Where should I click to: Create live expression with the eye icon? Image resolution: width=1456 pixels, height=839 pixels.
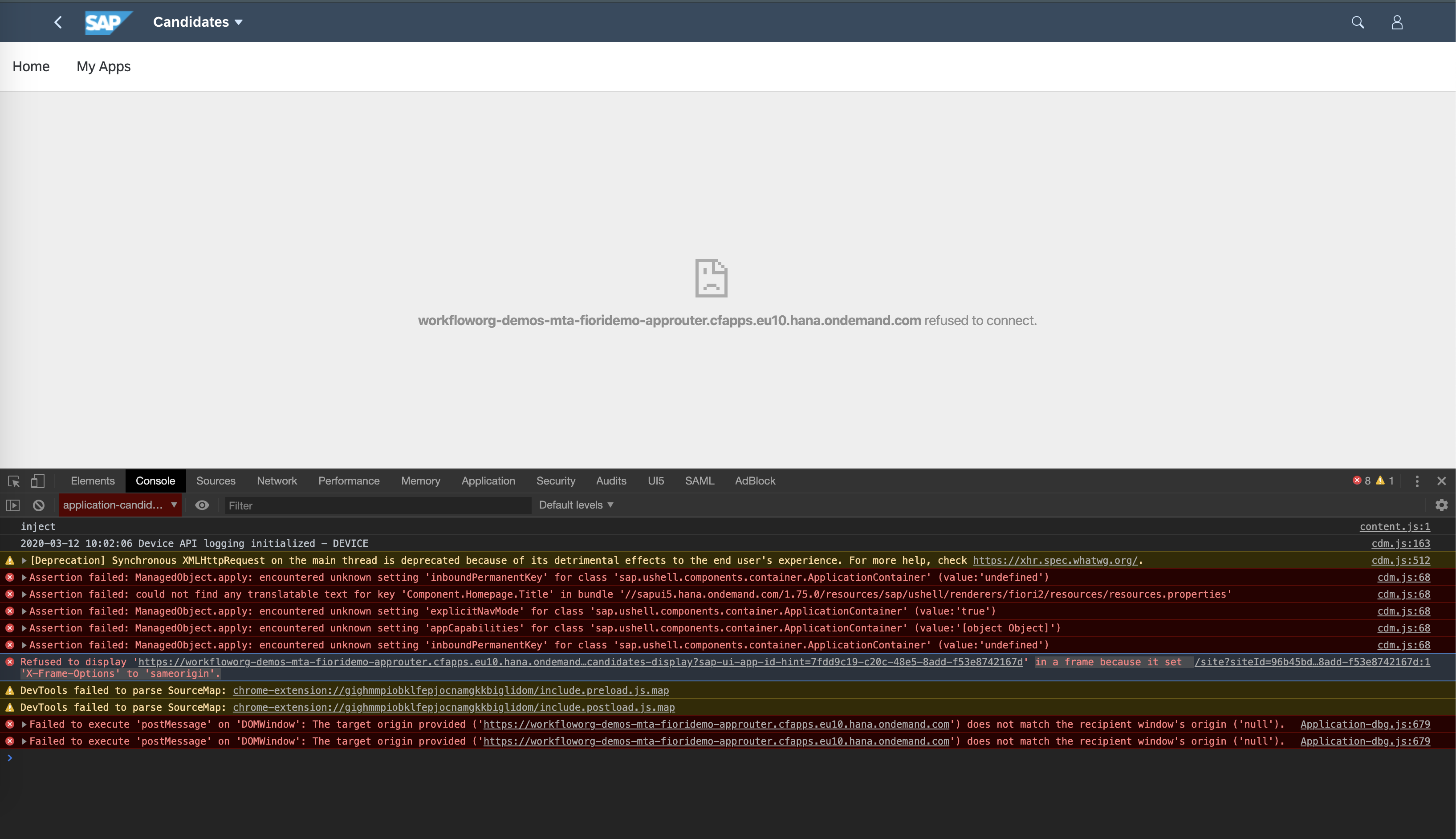202,505
